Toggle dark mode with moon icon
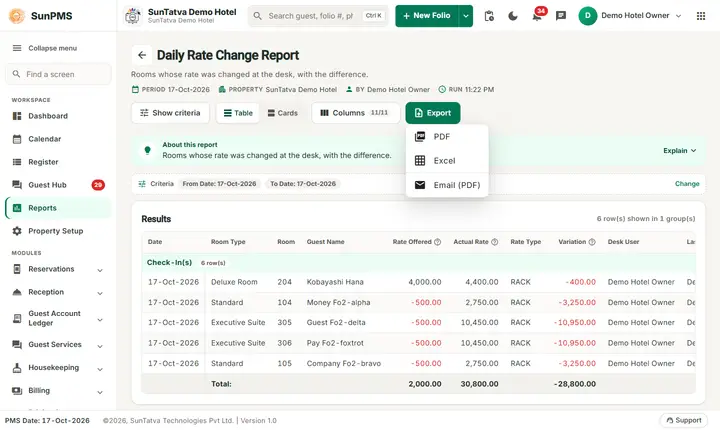Viewport: 720px width, 430px height. [513, 16]
